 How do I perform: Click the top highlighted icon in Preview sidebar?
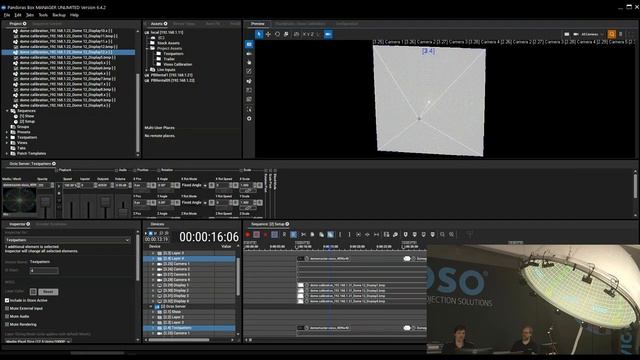249,44
